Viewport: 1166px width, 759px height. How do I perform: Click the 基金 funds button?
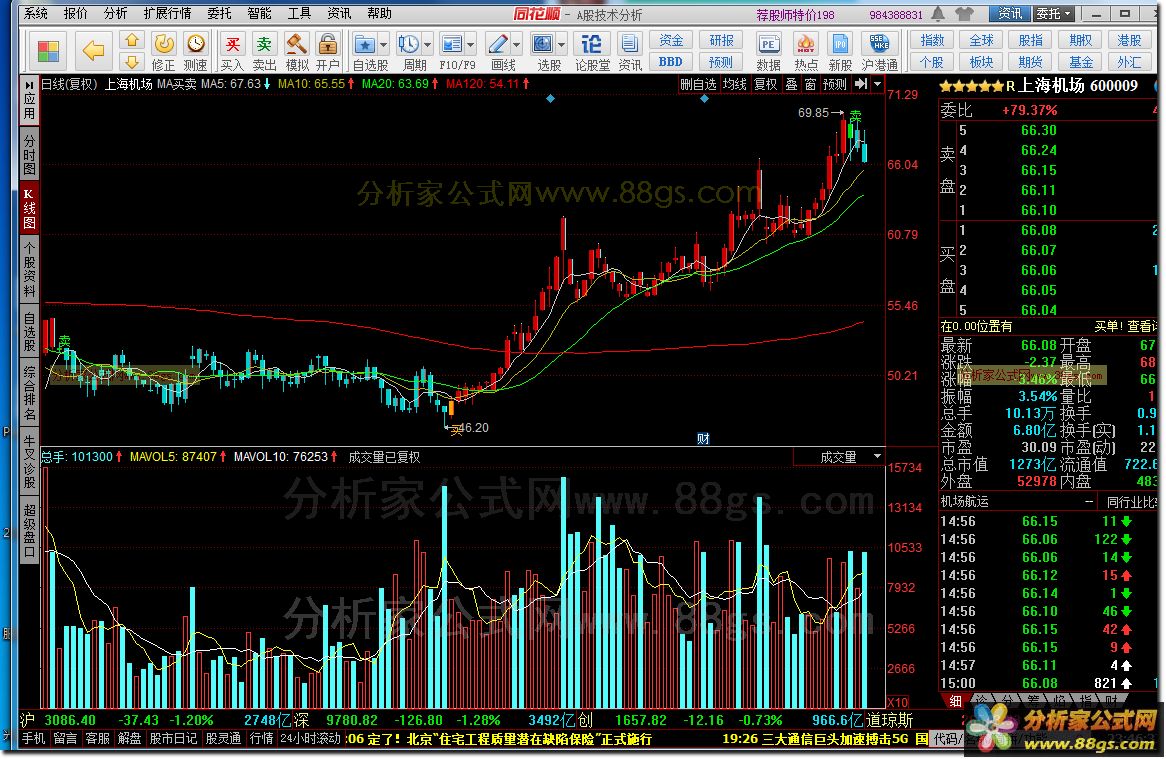coord(1080,62)
